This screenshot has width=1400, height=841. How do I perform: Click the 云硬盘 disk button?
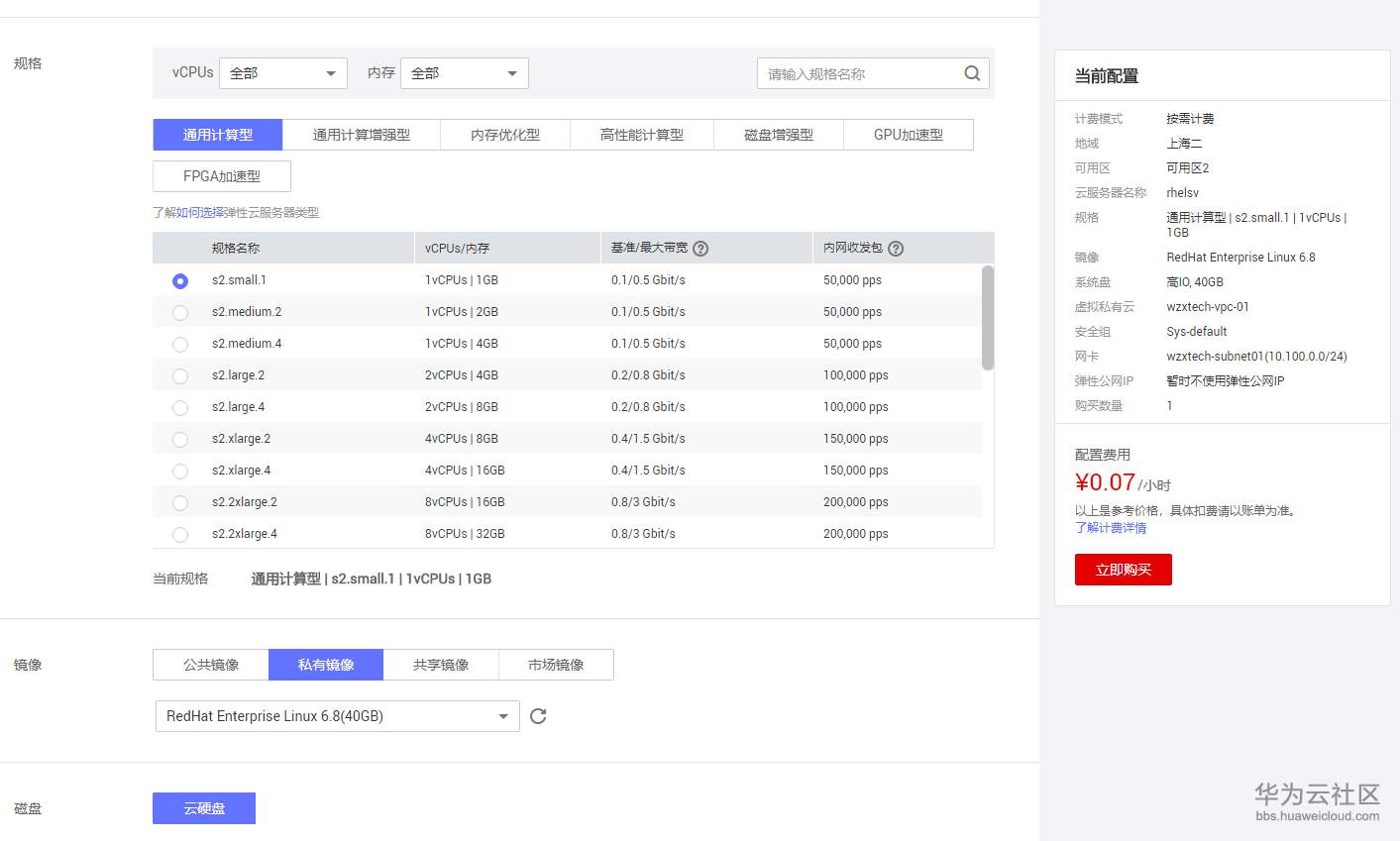coord(203,807)
